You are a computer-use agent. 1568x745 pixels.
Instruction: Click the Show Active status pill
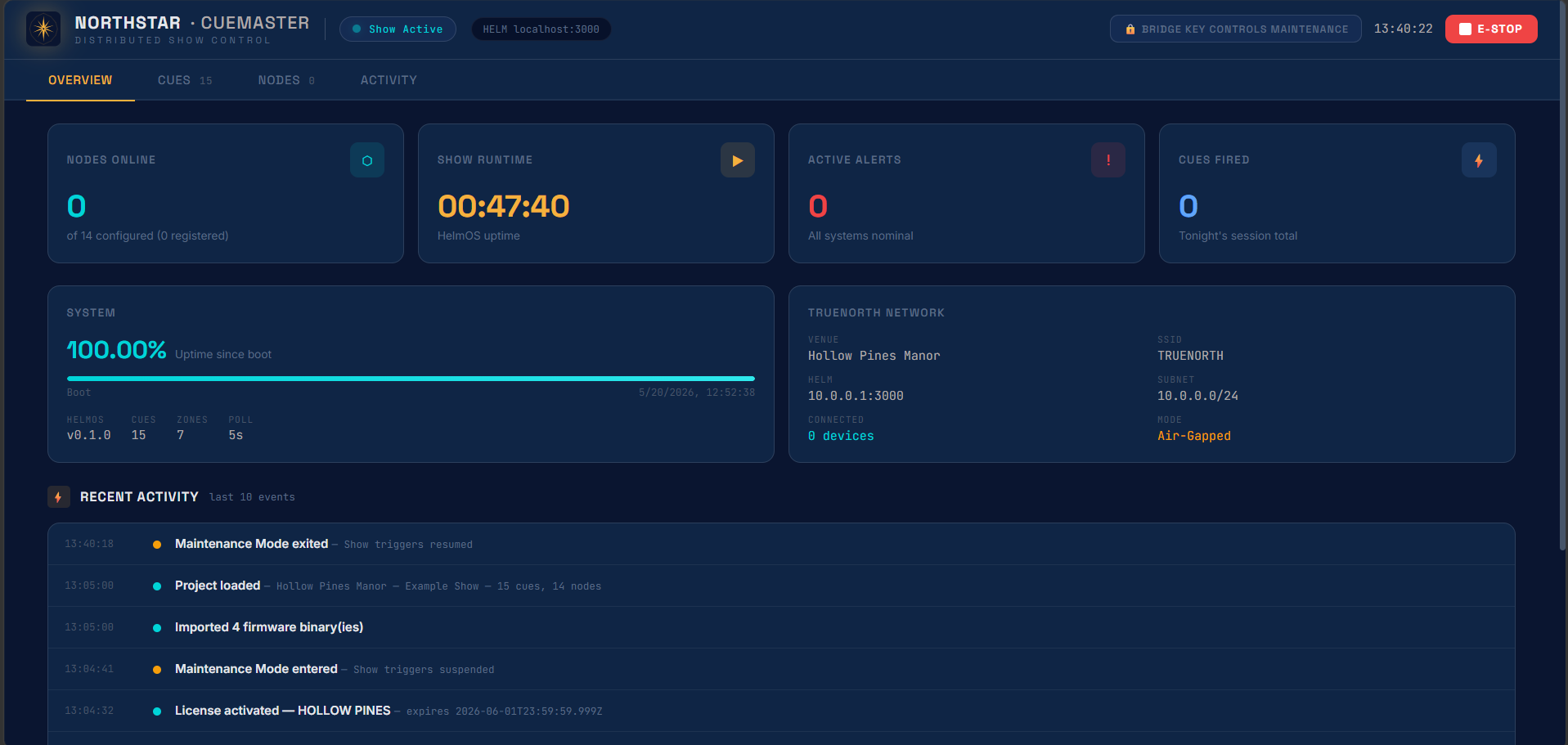(398, 29)
